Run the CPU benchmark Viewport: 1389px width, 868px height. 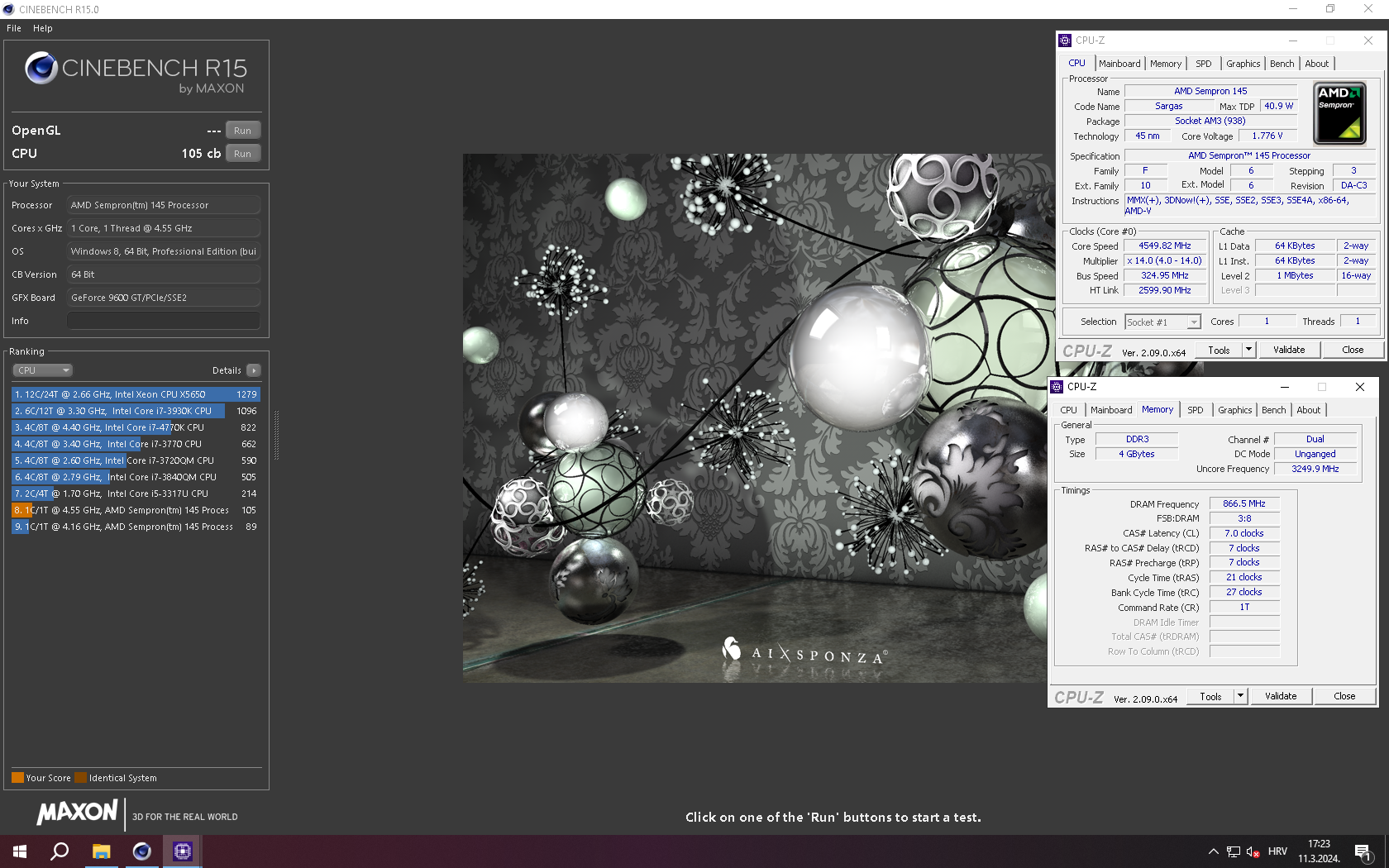click(x=242, y=154)
